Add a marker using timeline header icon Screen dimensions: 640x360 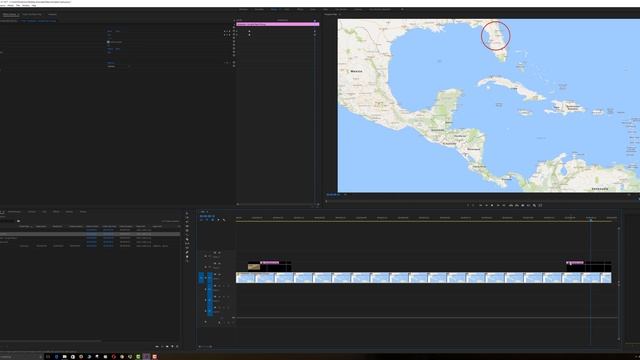[x=218, y=220]
